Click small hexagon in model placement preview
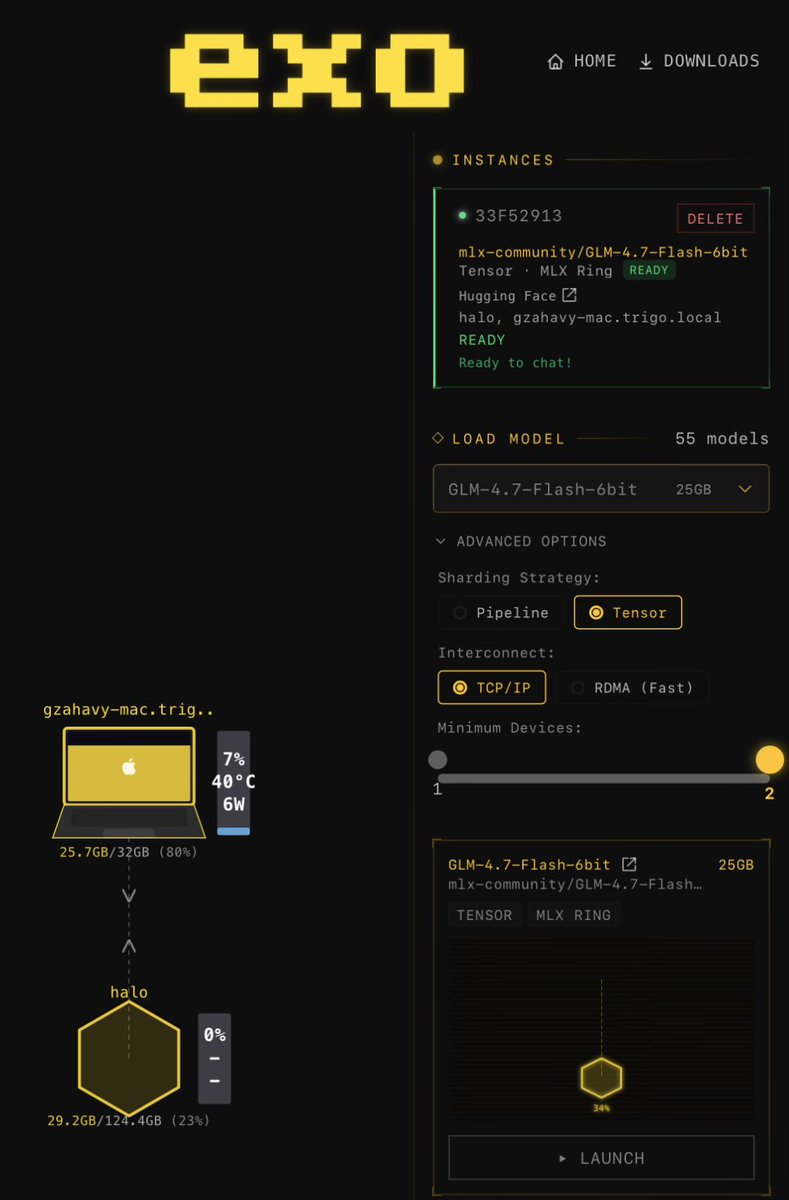 click(x=601, y=1078)
